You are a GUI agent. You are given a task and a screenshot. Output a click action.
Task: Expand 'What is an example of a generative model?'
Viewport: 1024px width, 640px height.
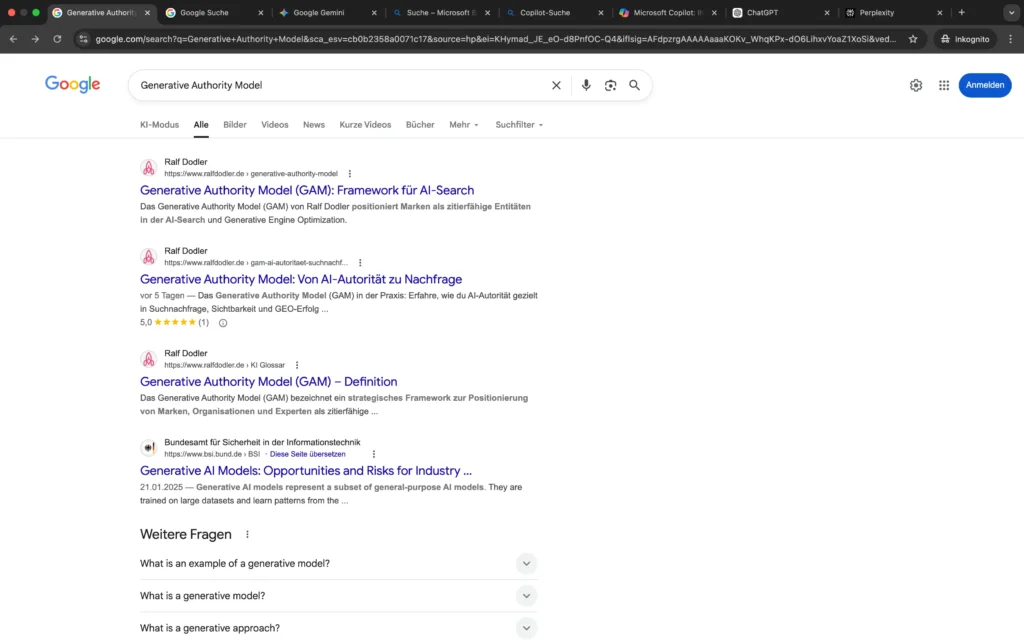(526, 563)
